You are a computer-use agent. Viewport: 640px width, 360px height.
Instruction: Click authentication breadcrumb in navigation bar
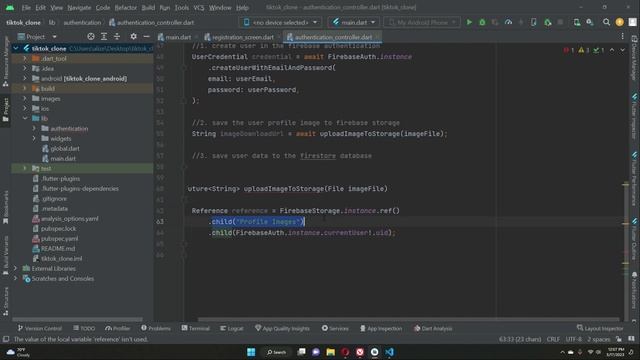coord(82,22)
